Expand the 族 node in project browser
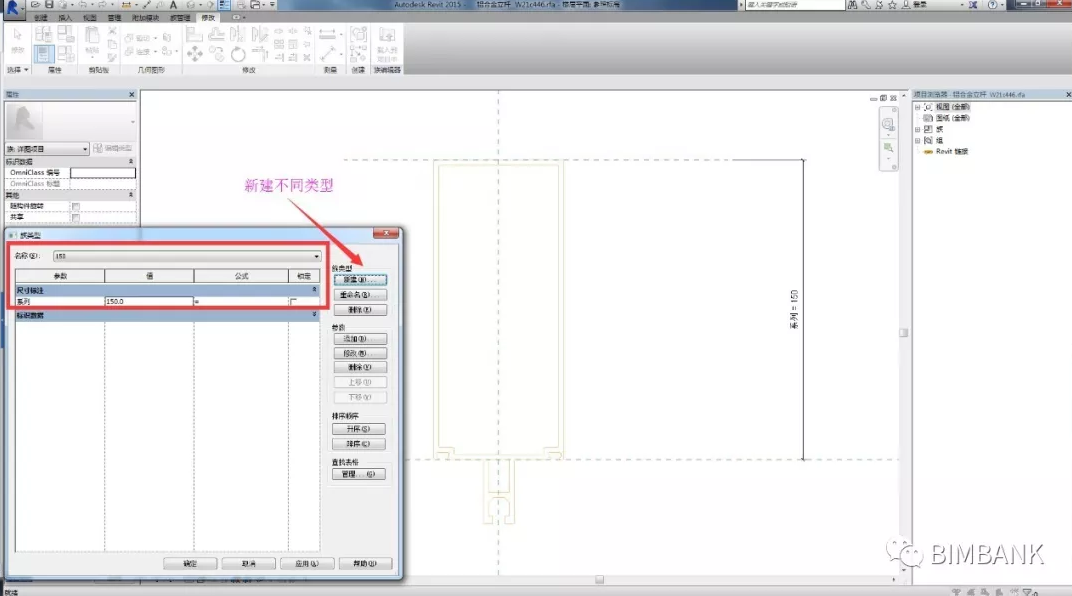This screenshot has height=596, width=1072. (x=917, y=129)
